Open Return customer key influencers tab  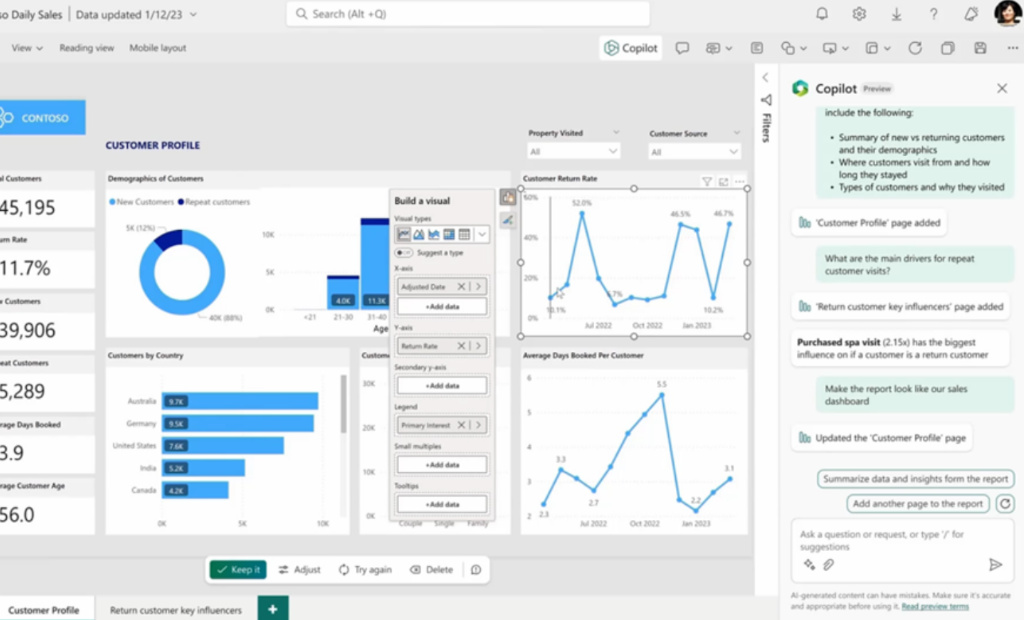(176, 610)
